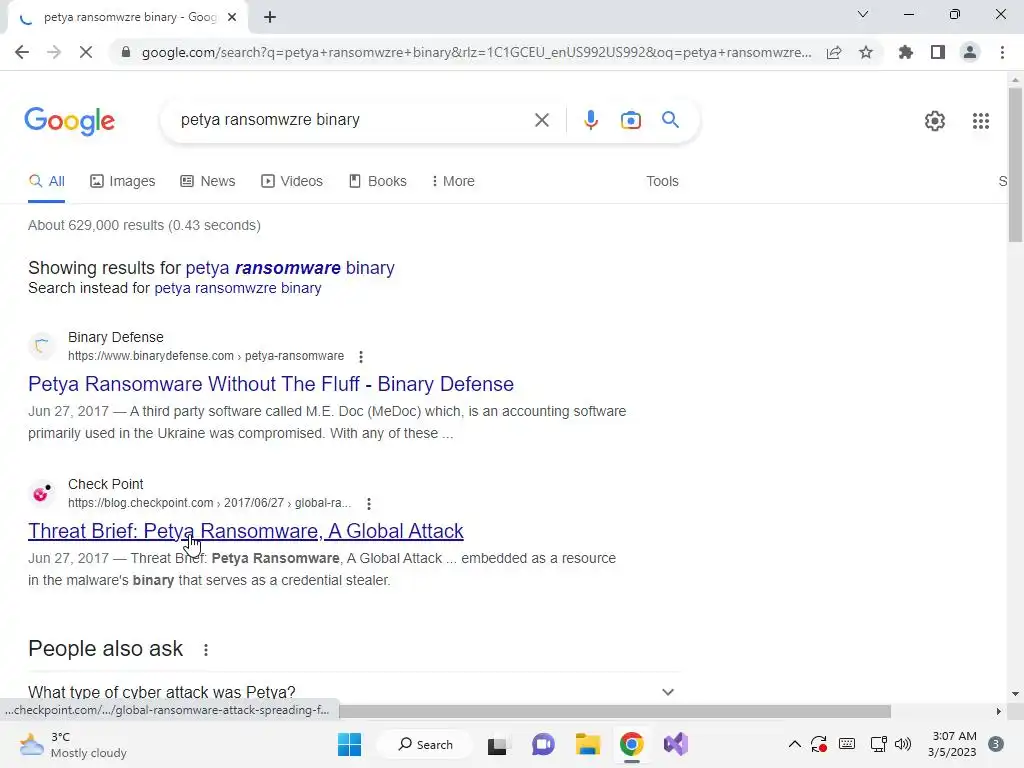
Task: Open 'Petya Ransomware Without The Fluff' result
Action: [271, 384]
